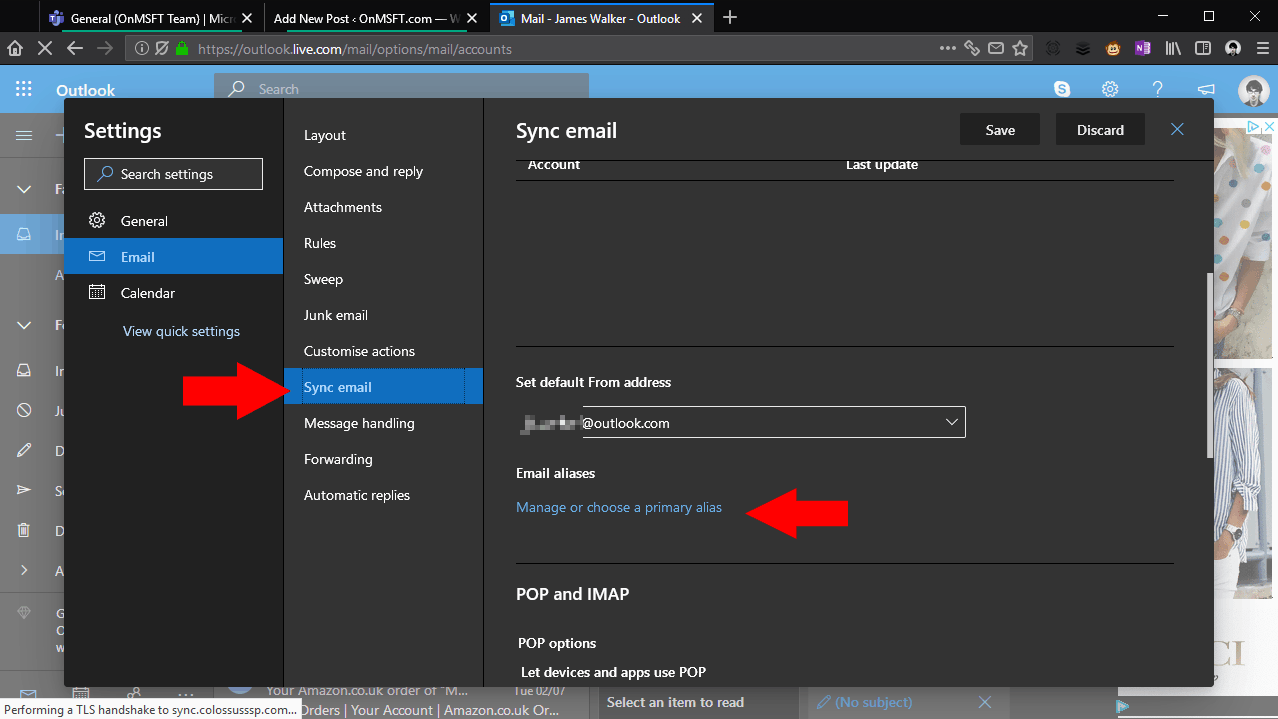Open General settings category
1278x719 pixels.
pos(174,221)
